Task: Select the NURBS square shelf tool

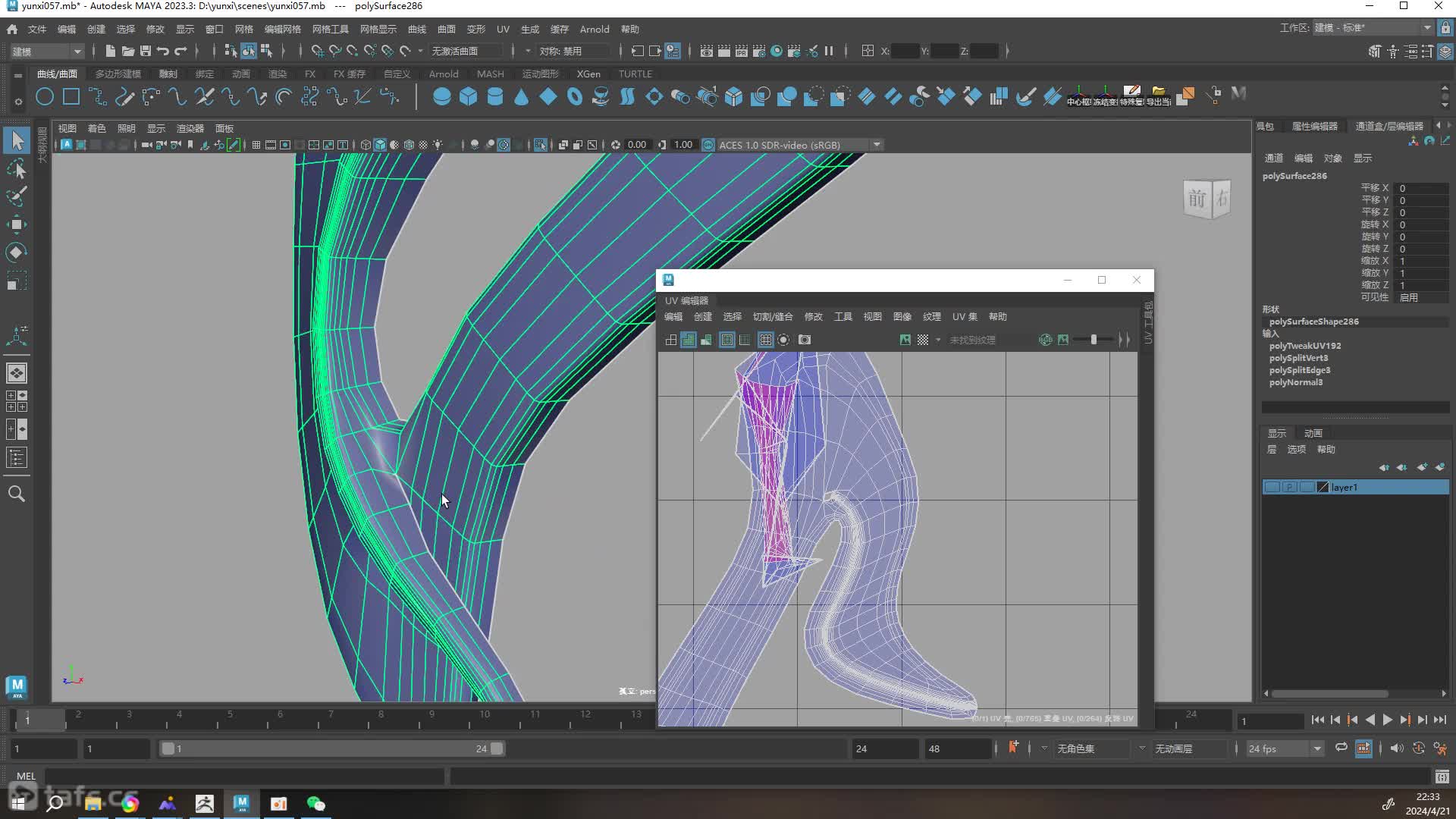Action: [71, 96]
